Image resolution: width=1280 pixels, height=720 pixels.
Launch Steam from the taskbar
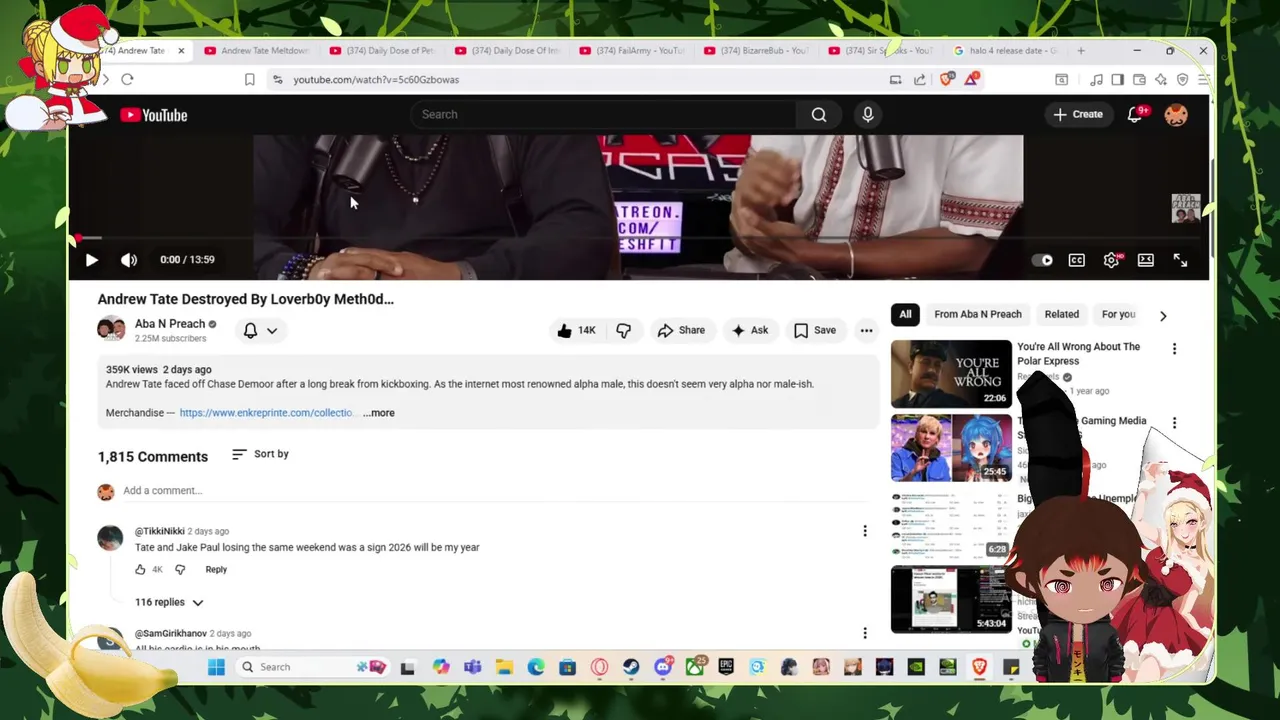pyautogui.click(x=631, y=667)
